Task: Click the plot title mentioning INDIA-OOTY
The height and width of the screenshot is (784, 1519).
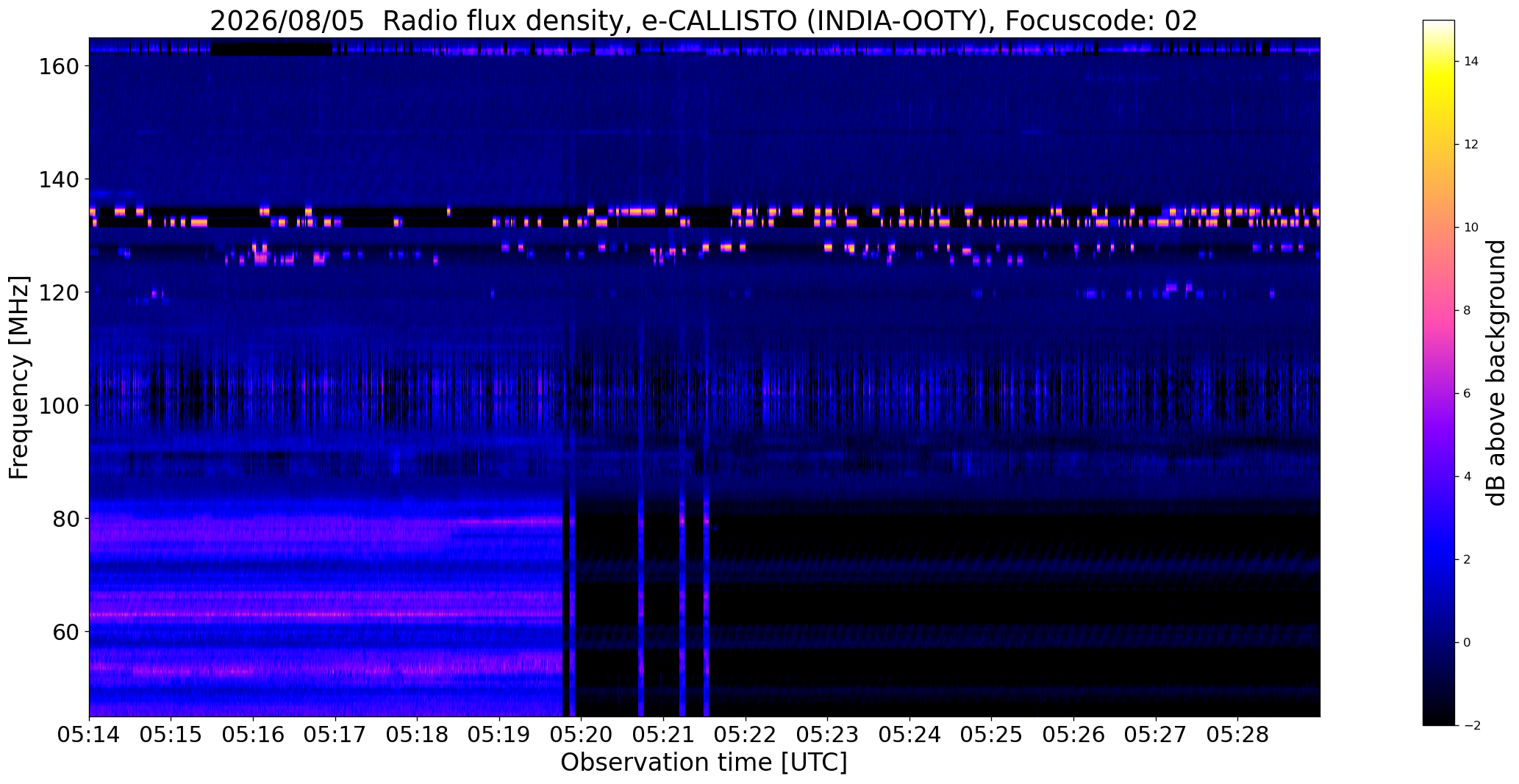Action: pos(704,21)
